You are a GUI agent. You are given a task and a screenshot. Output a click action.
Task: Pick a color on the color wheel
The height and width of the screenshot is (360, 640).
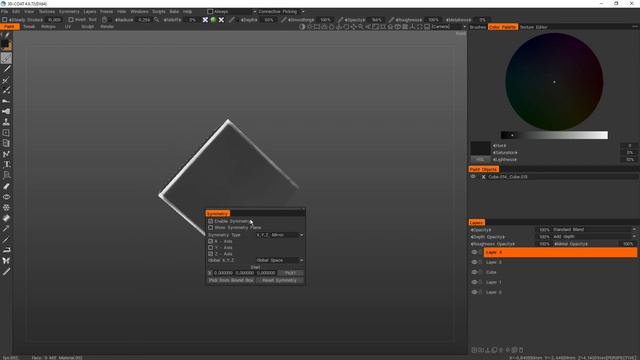click(x=554, y=82)
